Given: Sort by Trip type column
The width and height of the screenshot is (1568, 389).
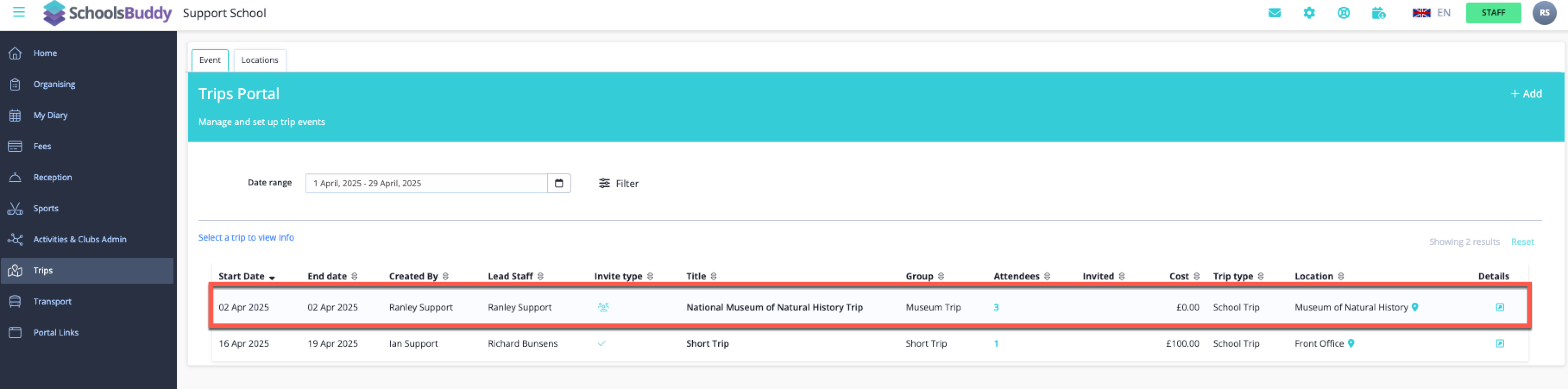Looking at the screenshot, I should (1238, 276).
